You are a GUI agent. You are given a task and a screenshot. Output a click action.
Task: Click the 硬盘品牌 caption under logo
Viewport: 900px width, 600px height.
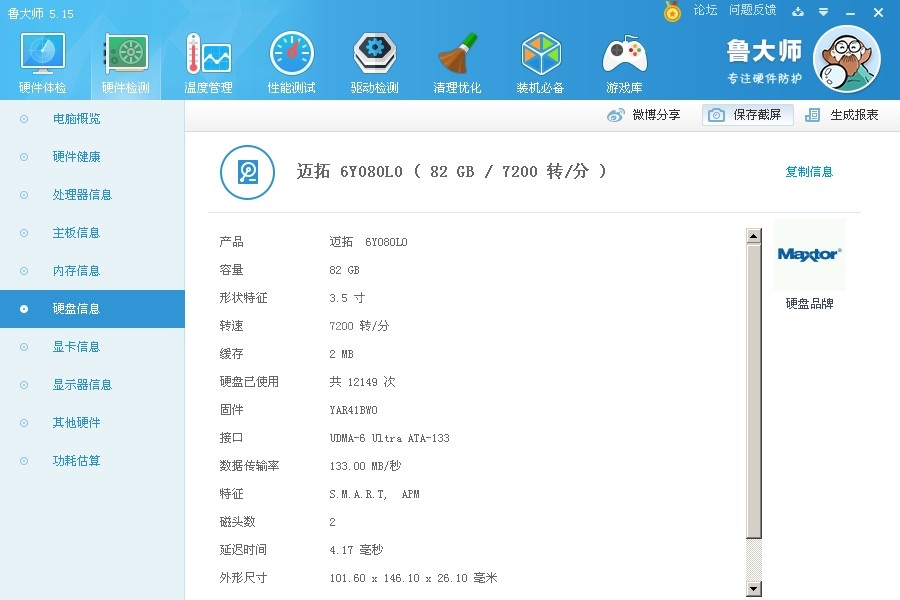click(809, 304)
